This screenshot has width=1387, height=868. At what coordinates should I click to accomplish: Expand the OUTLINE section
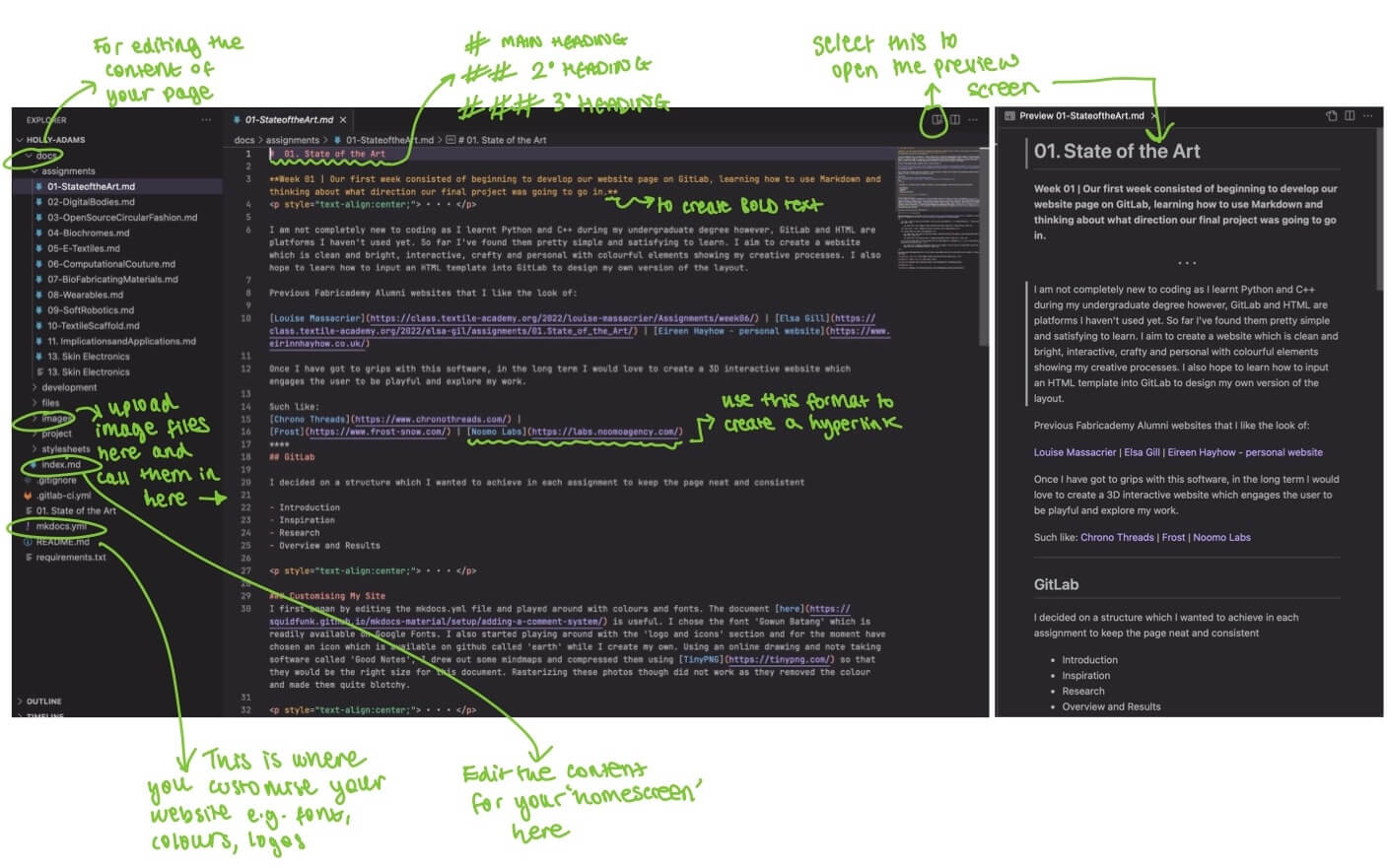coord(43,701)
